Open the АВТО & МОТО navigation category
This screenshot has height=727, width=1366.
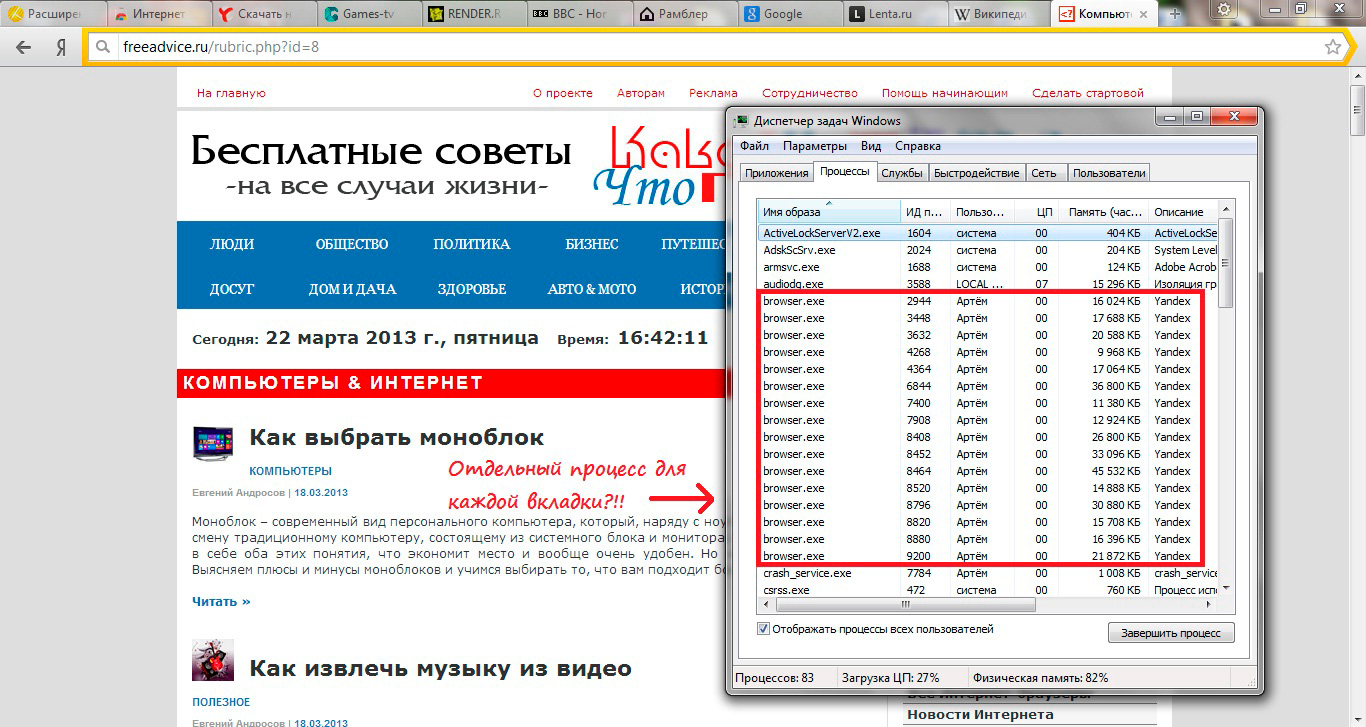[x=592, y=289]
